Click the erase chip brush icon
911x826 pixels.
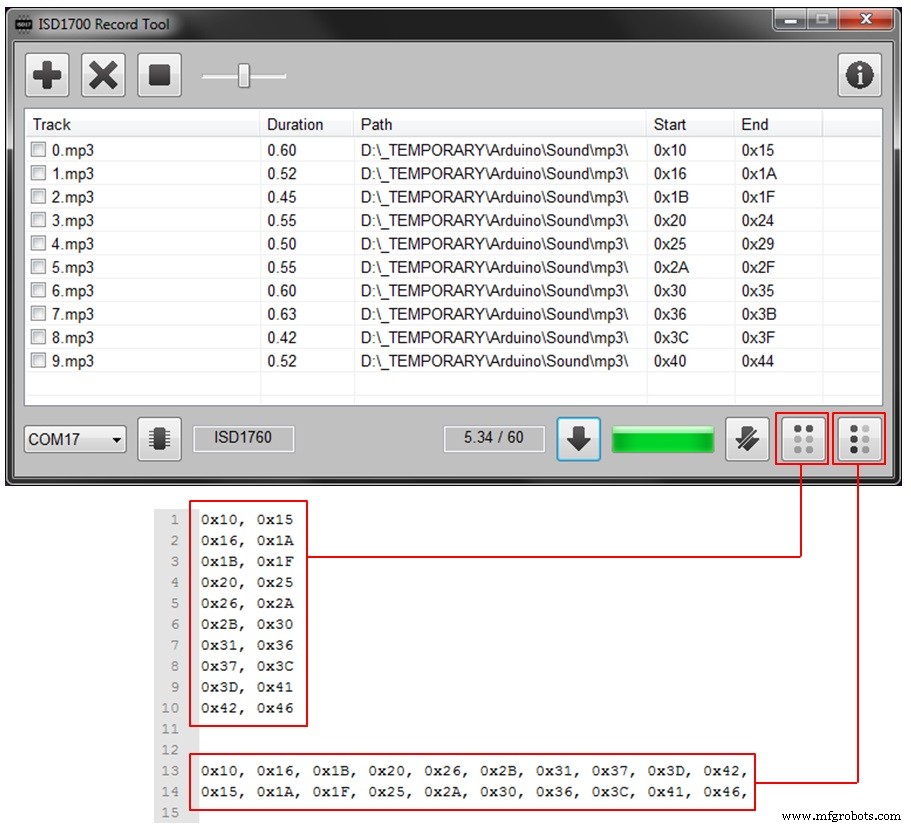tap(746, 439)
